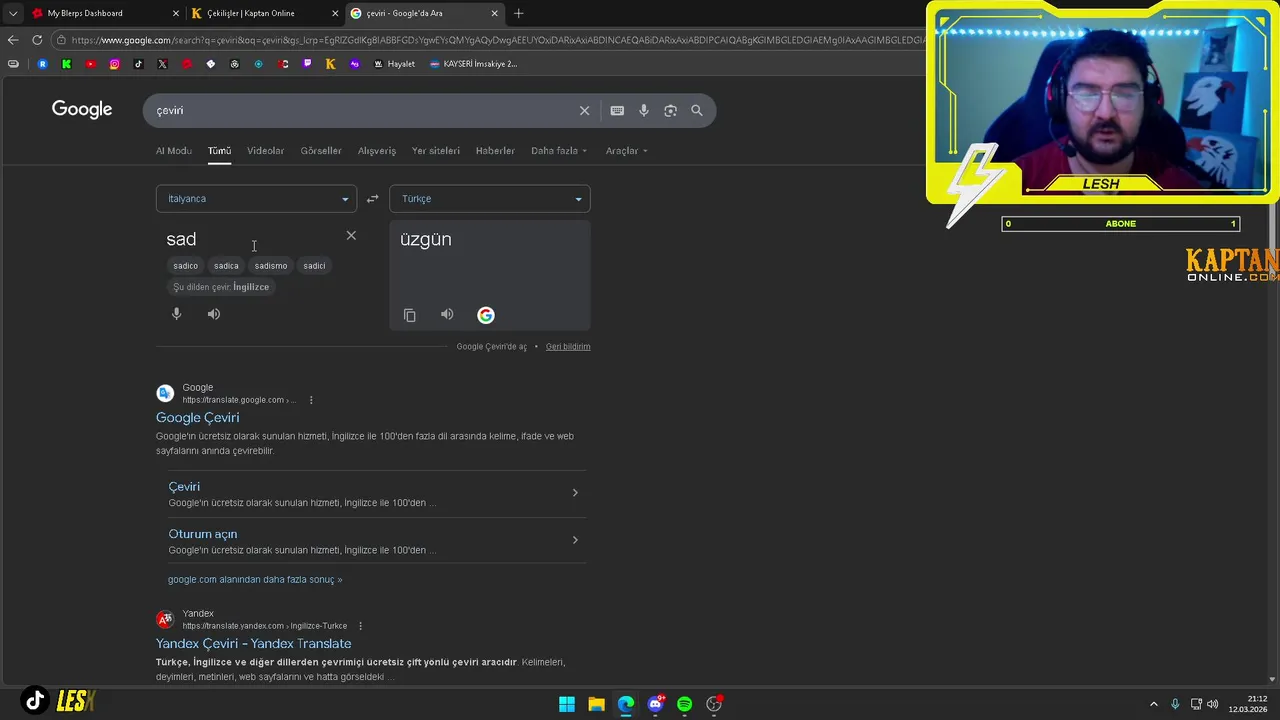Open options for Yandex Çeviri result

(360, 626)
